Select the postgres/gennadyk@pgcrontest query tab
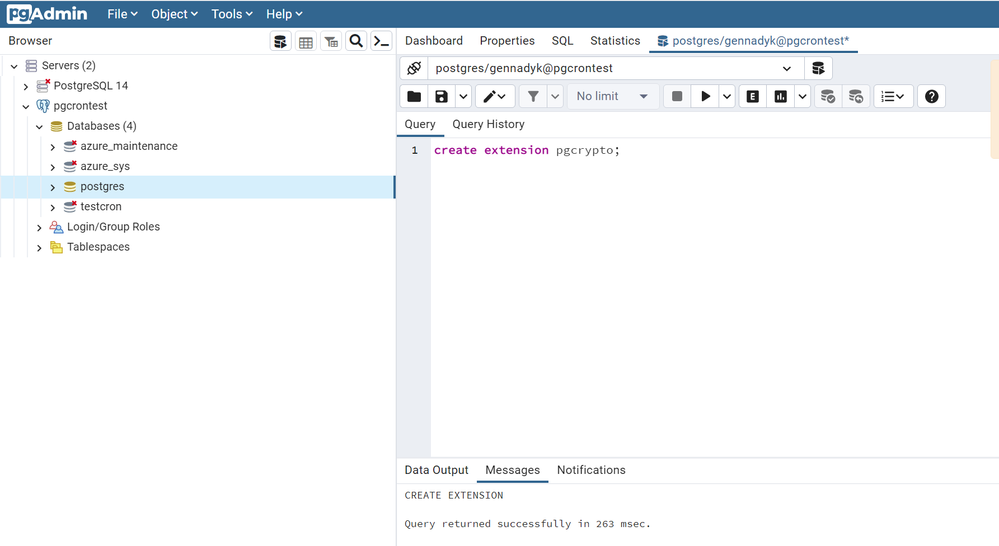Screen dimensions: 999x546 (754, 41)
